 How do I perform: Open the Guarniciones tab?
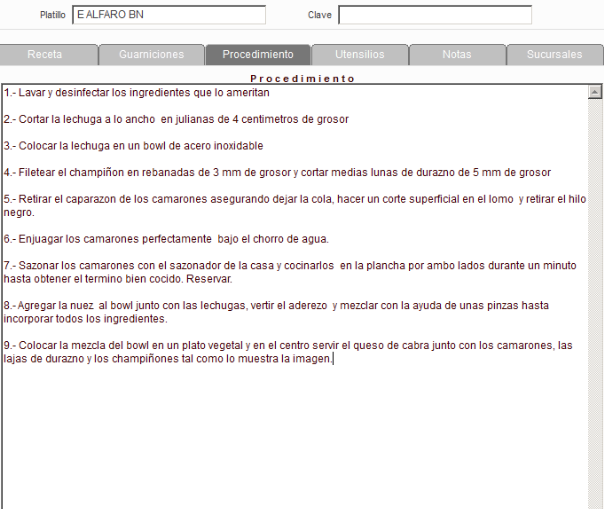151,54
